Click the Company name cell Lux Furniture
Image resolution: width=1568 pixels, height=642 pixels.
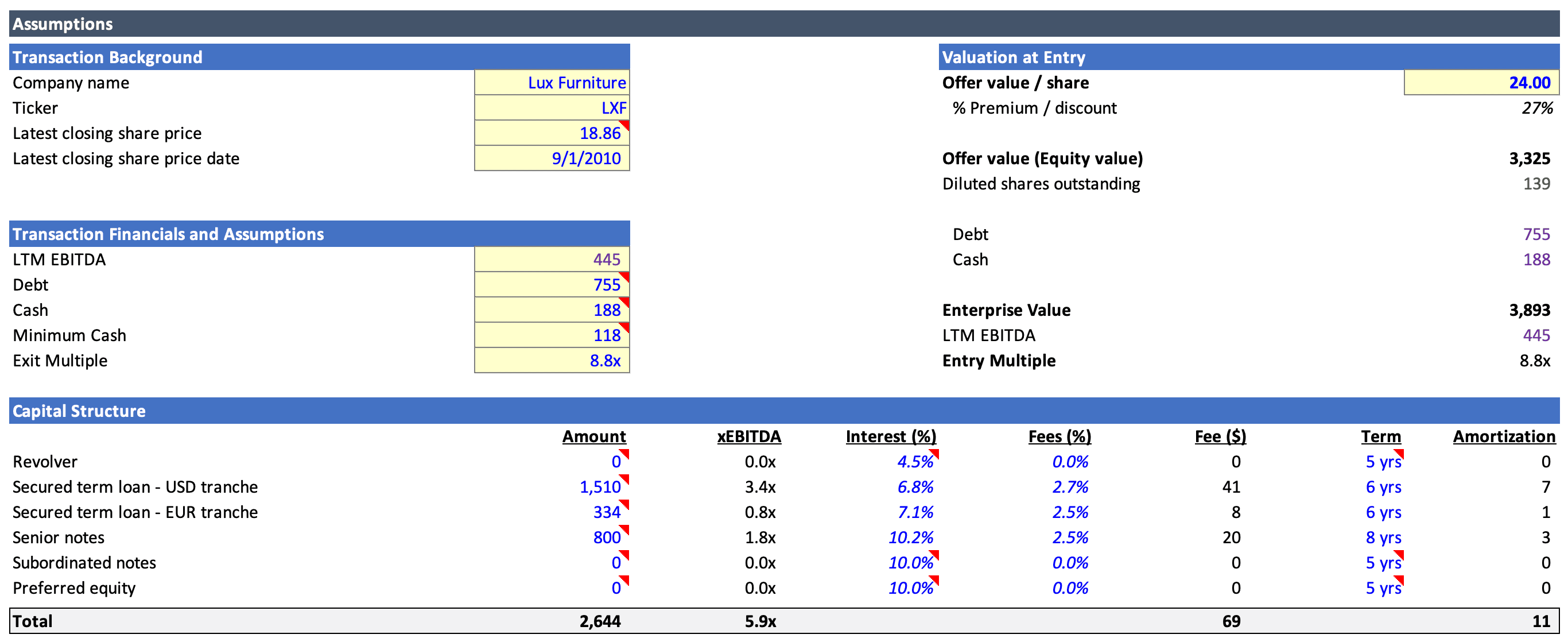(576, 83)
